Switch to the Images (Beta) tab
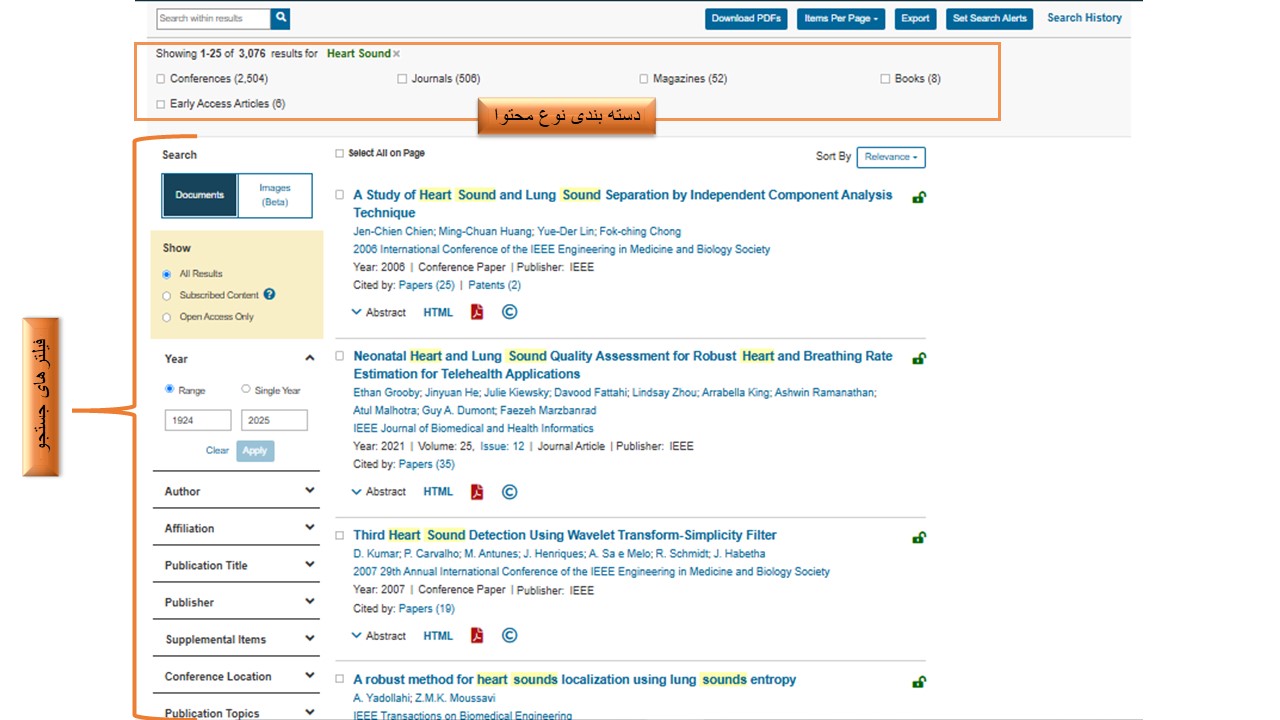The width and height of the screenshot is (1280, 720). click(275, 195)
